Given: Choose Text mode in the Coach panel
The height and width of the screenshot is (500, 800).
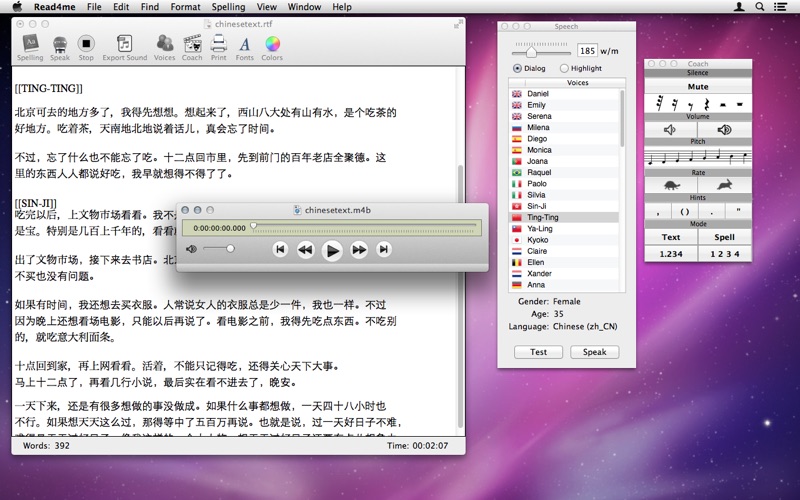Looking at the screenshot, I should click(x=670, y=237).
